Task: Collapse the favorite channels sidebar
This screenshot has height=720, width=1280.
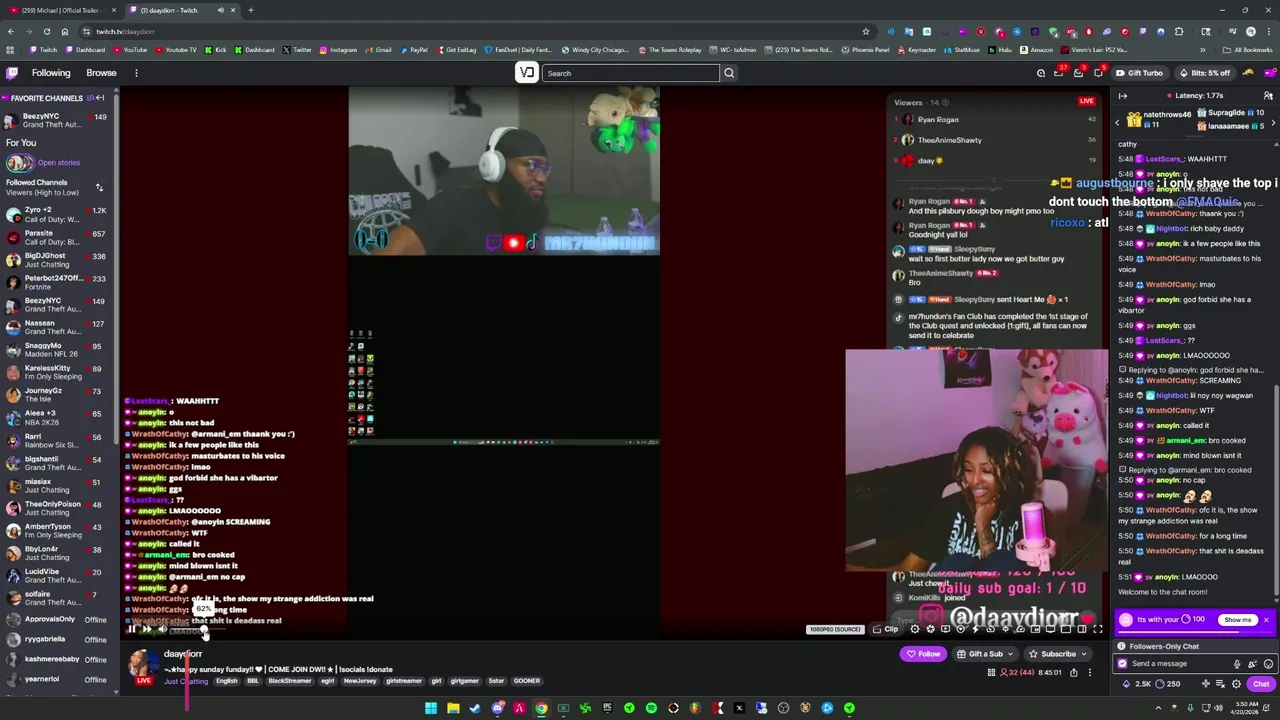Action: coord(100,98)
